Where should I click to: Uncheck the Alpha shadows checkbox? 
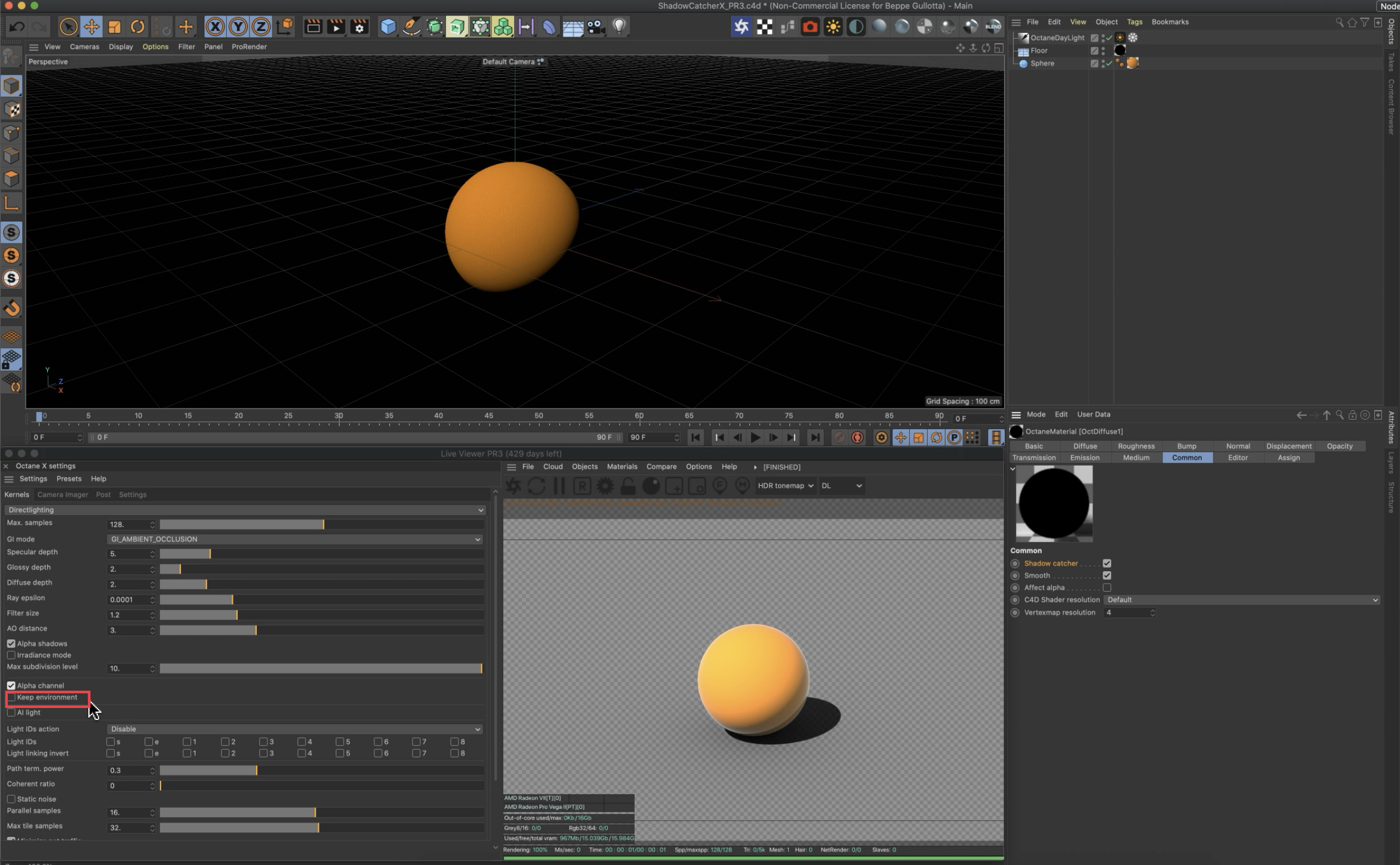11,644
